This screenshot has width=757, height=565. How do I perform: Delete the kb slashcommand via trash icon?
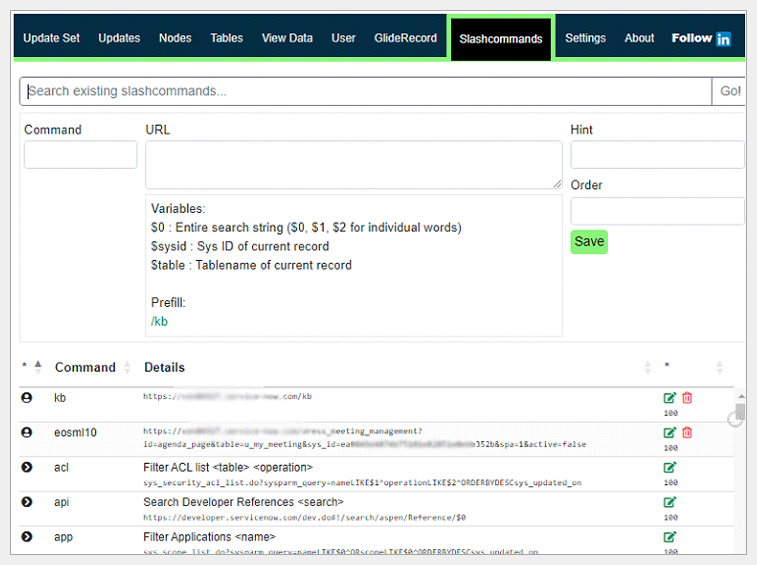click(687, 398)
